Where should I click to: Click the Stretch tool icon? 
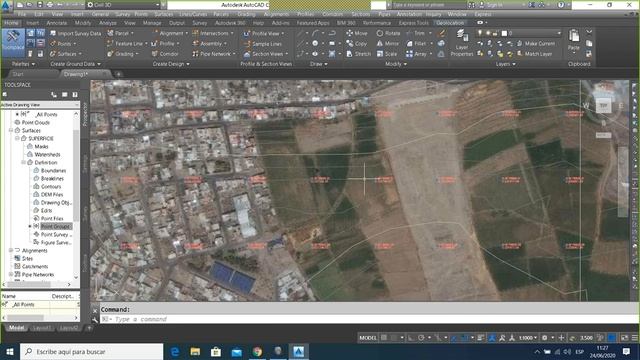(350, 53)
